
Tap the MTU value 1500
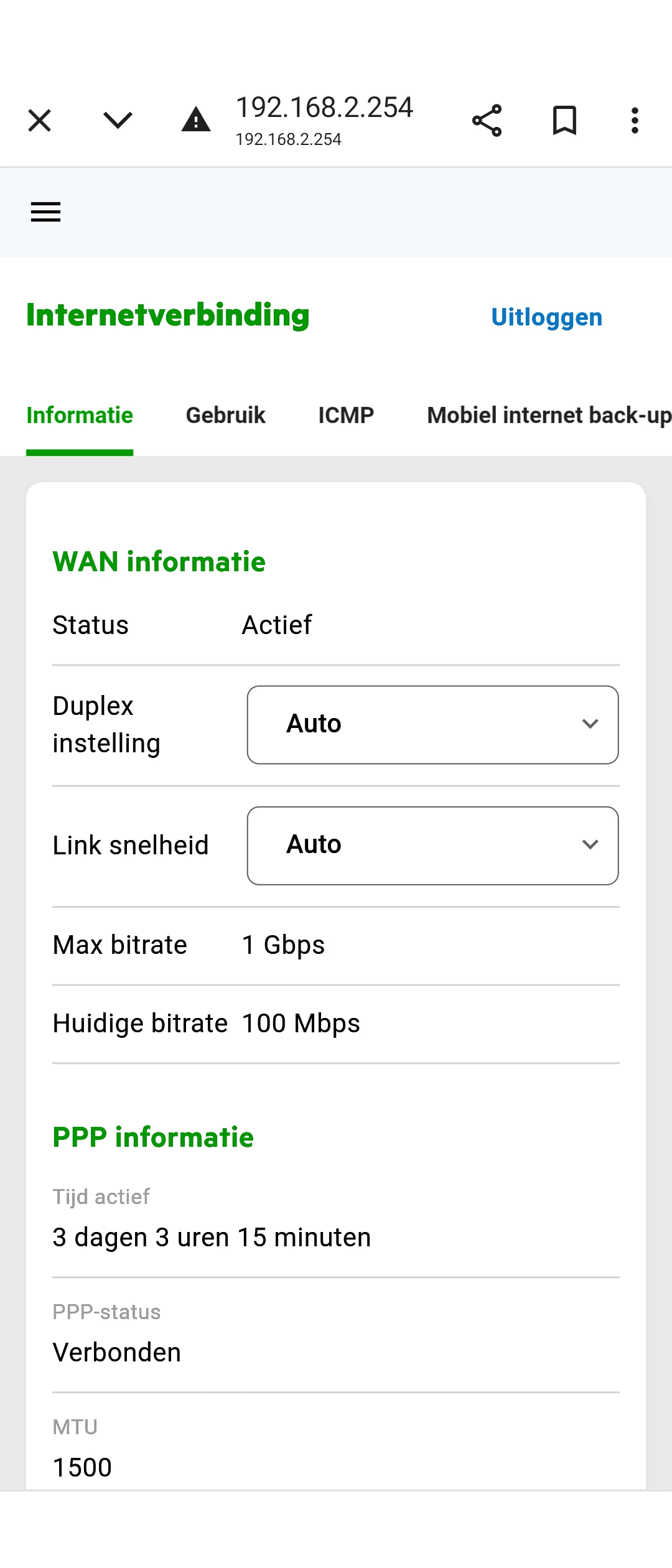tap(82, 1467)
